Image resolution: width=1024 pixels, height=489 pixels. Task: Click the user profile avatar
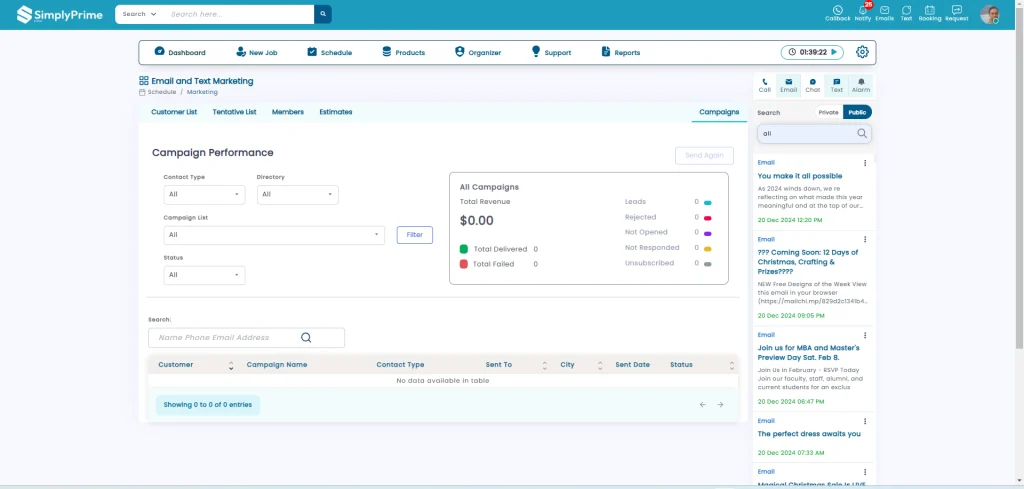click(x=989, y=14)
